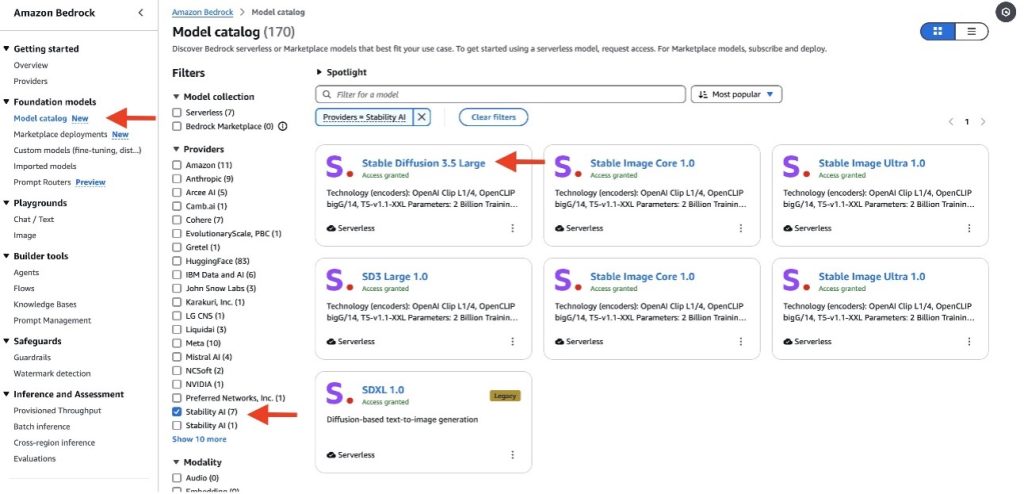Viewport: 1024px width, 494px height.
Task: Check the Cohere (7) provider filter
Action: pyautogui.click(x=177, y=220)
